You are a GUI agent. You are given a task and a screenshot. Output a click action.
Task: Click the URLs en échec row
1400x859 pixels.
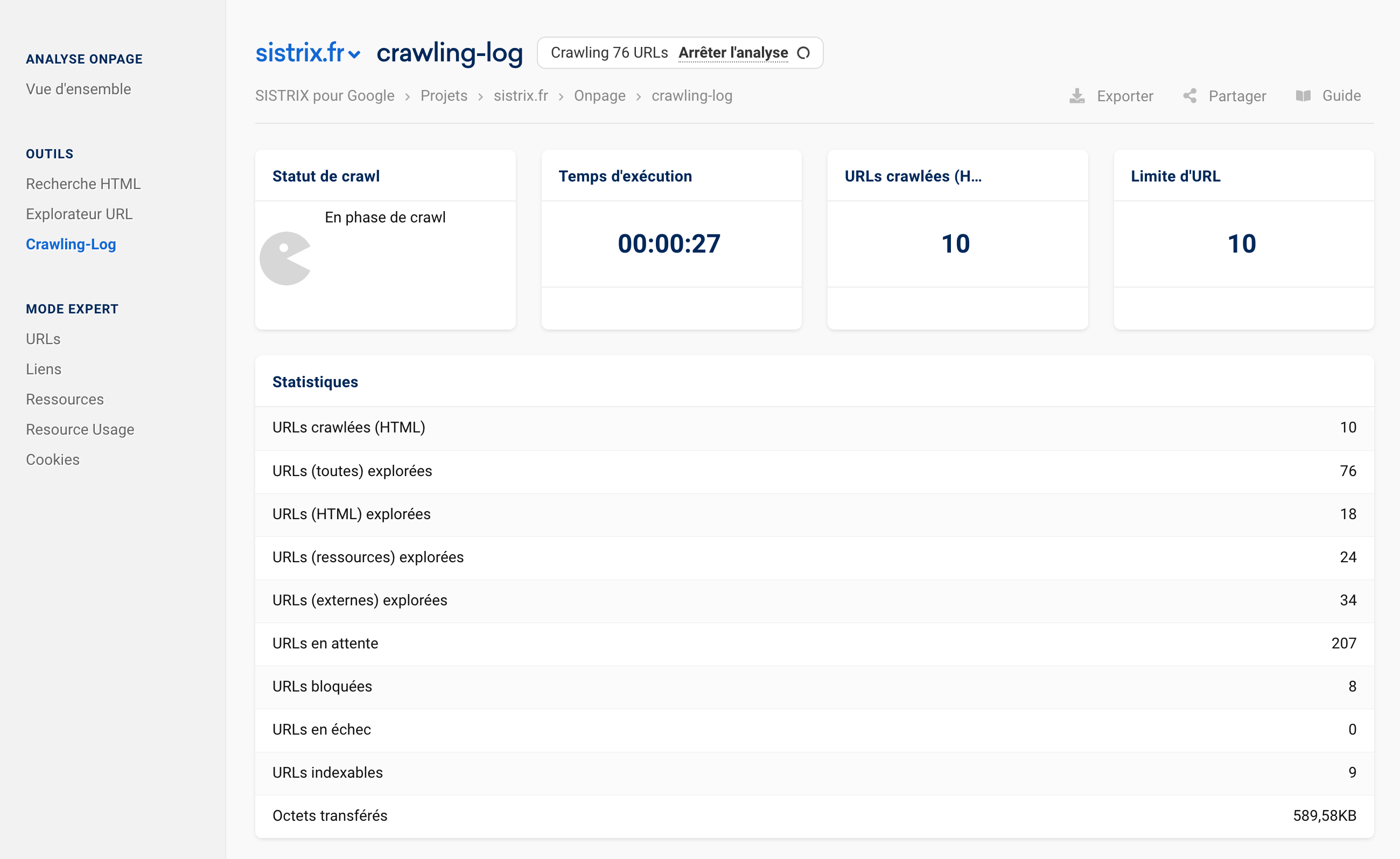click(814, 731)
